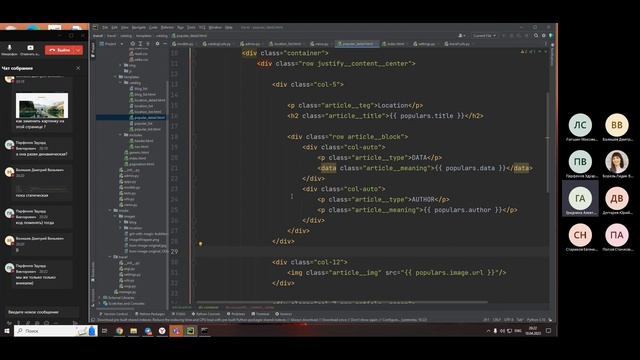The image size is (640, 360).
Task: Open the Python Console tool window
Action: [x=206, y=314]
